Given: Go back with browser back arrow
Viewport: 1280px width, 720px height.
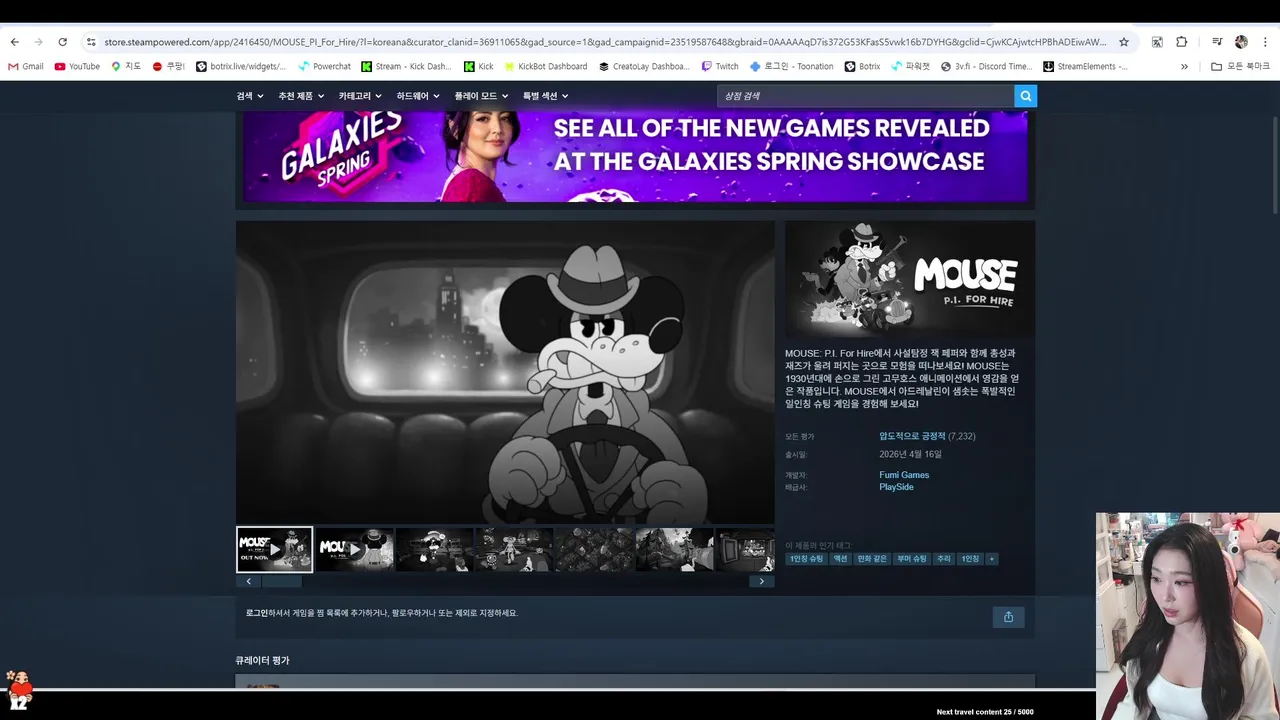Looking at the screenshot, I should (x=14, y=42).
